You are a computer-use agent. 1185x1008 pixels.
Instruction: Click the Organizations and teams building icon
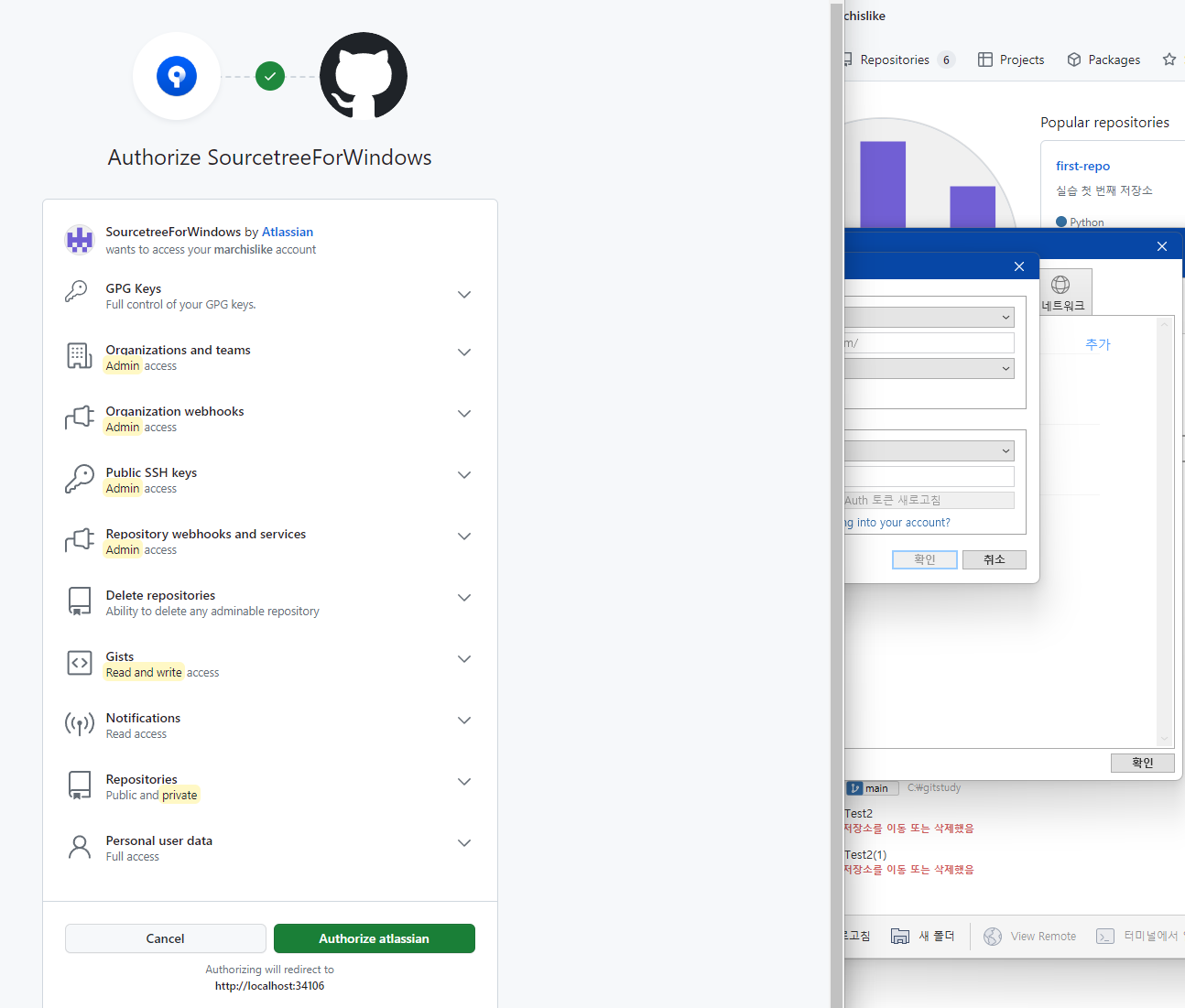click(80, 356)
